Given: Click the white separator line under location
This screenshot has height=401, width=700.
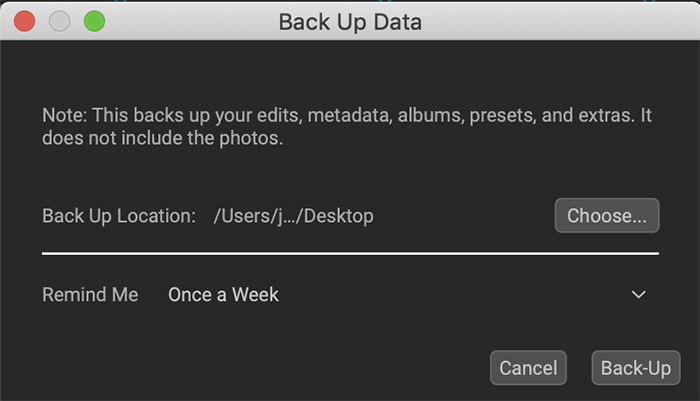Looking at the screenshot, I should 350,253.
